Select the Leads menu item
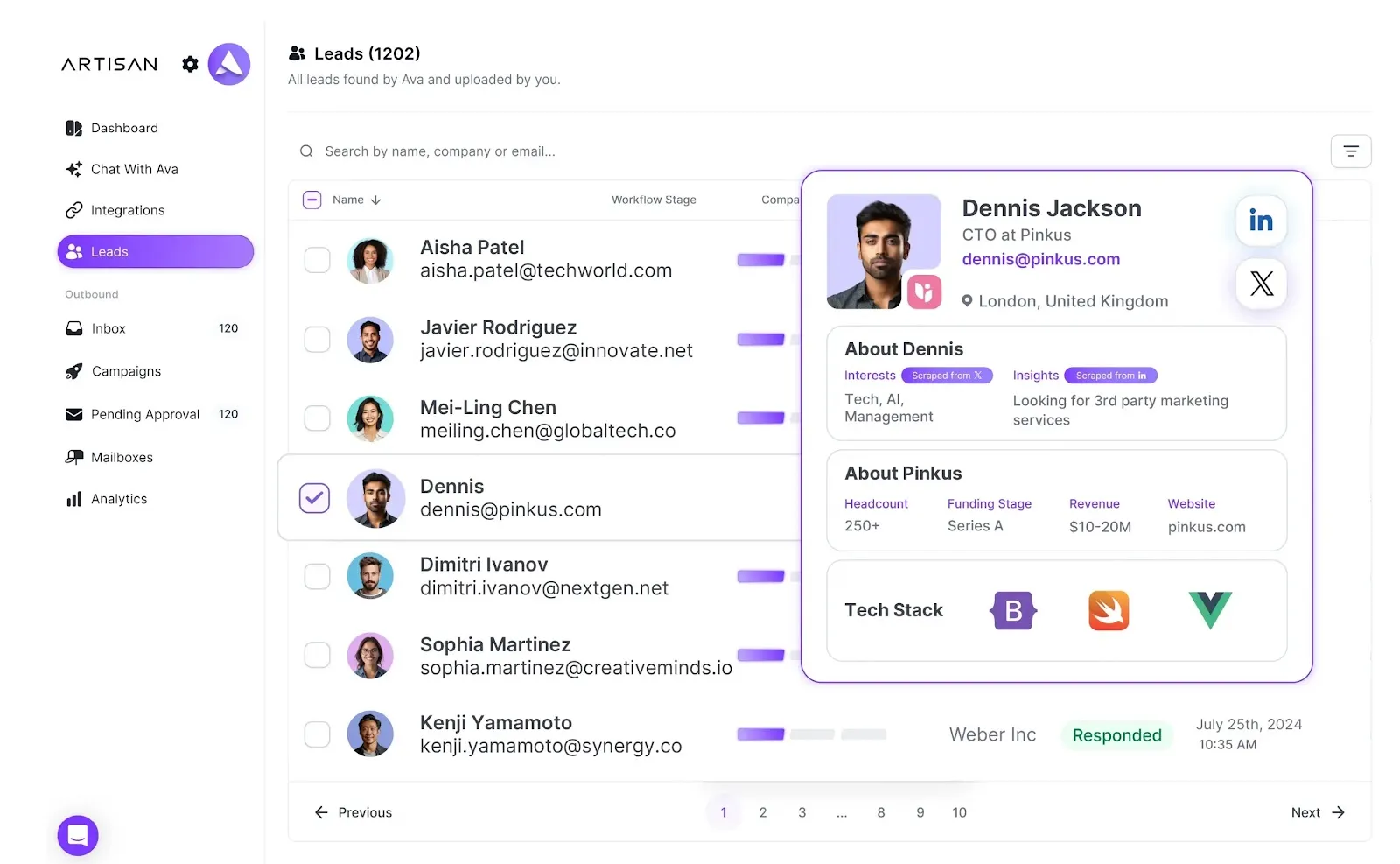The image size is (1400, 864). pos(156,251)
